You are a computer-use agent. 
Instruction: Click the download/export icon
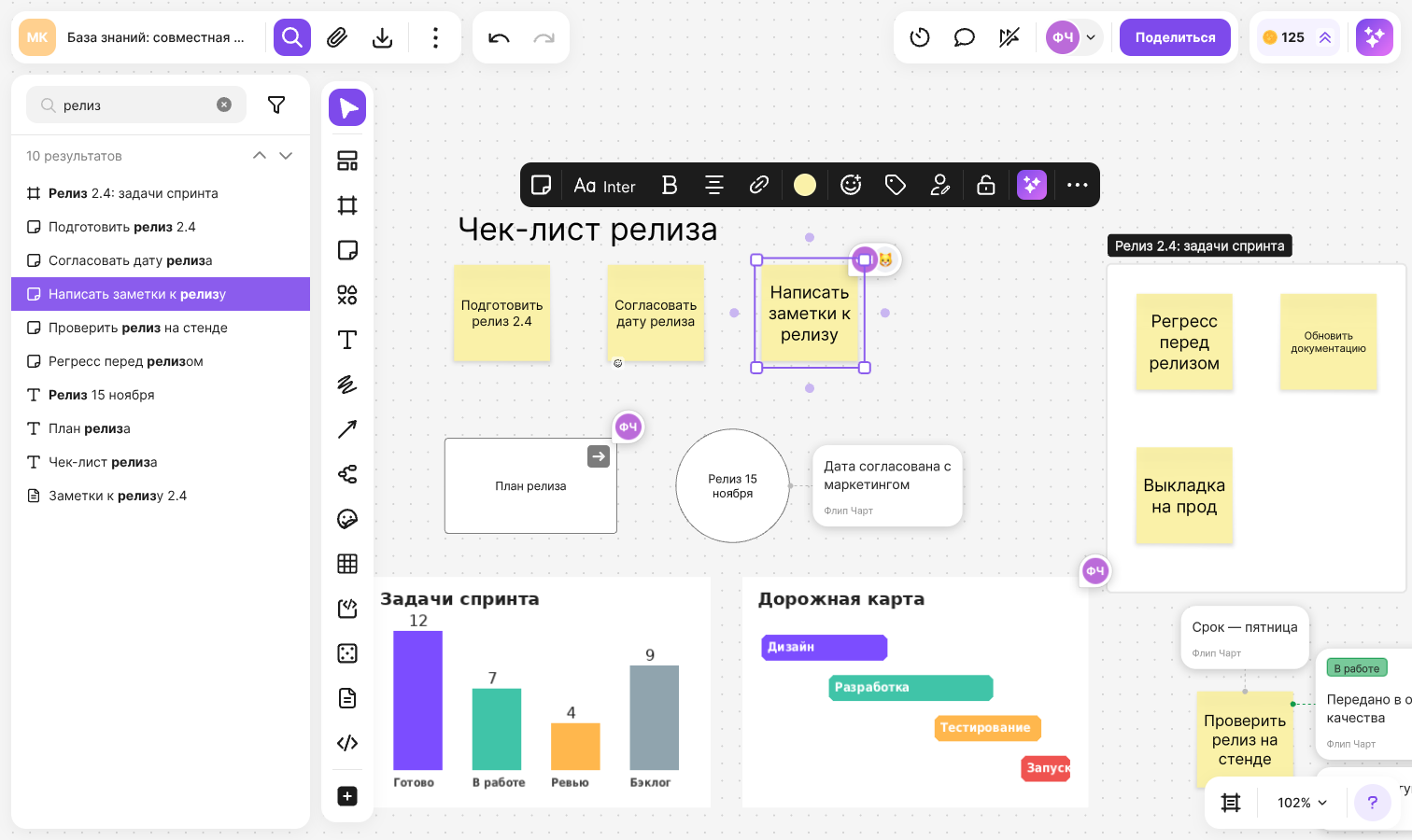click(382, 37)
